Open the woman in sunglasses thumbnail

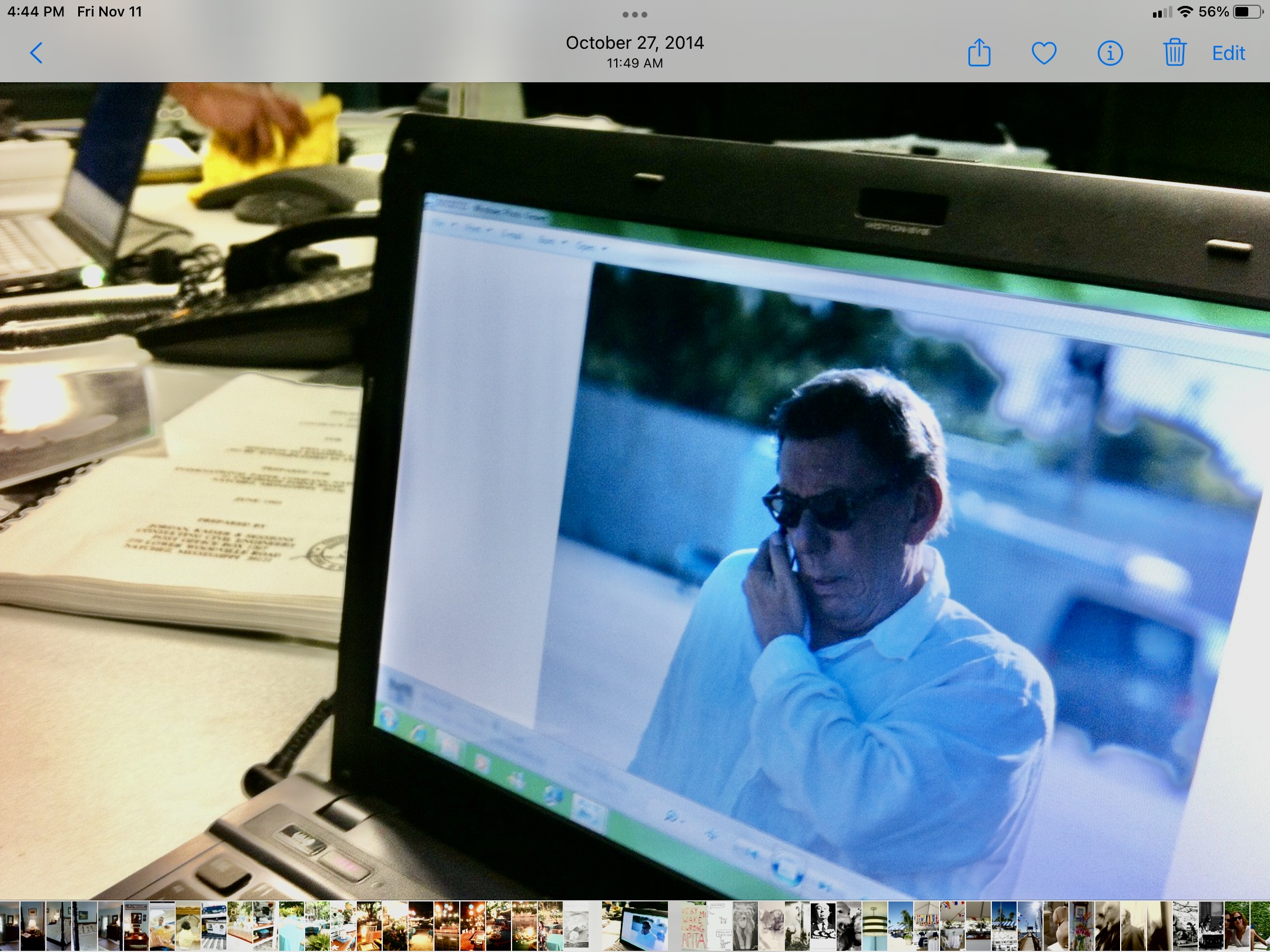click(1237, 926)
